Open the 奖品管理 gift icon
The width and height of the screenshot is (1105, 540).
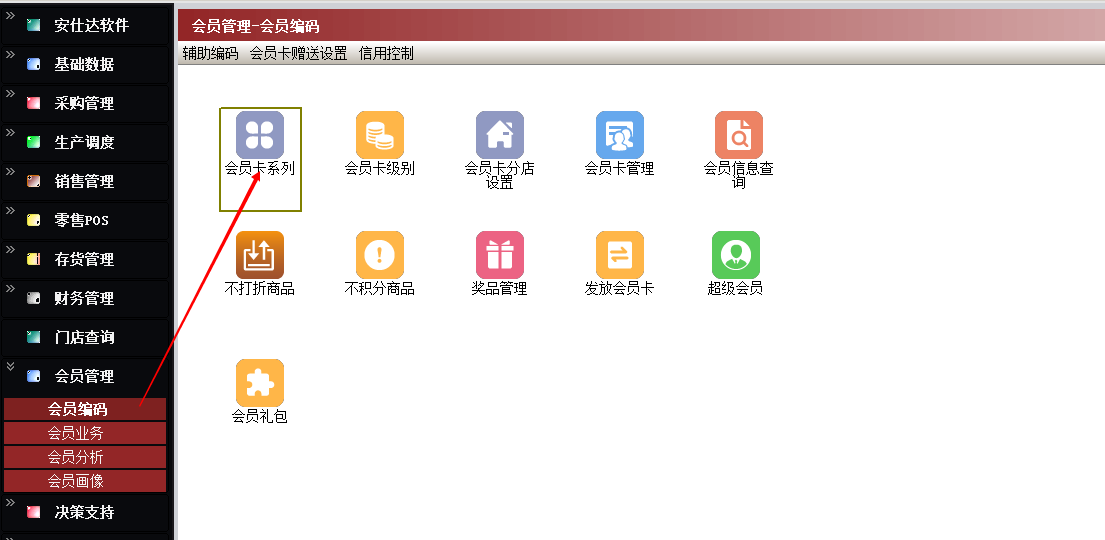click(x=500, y=254)
